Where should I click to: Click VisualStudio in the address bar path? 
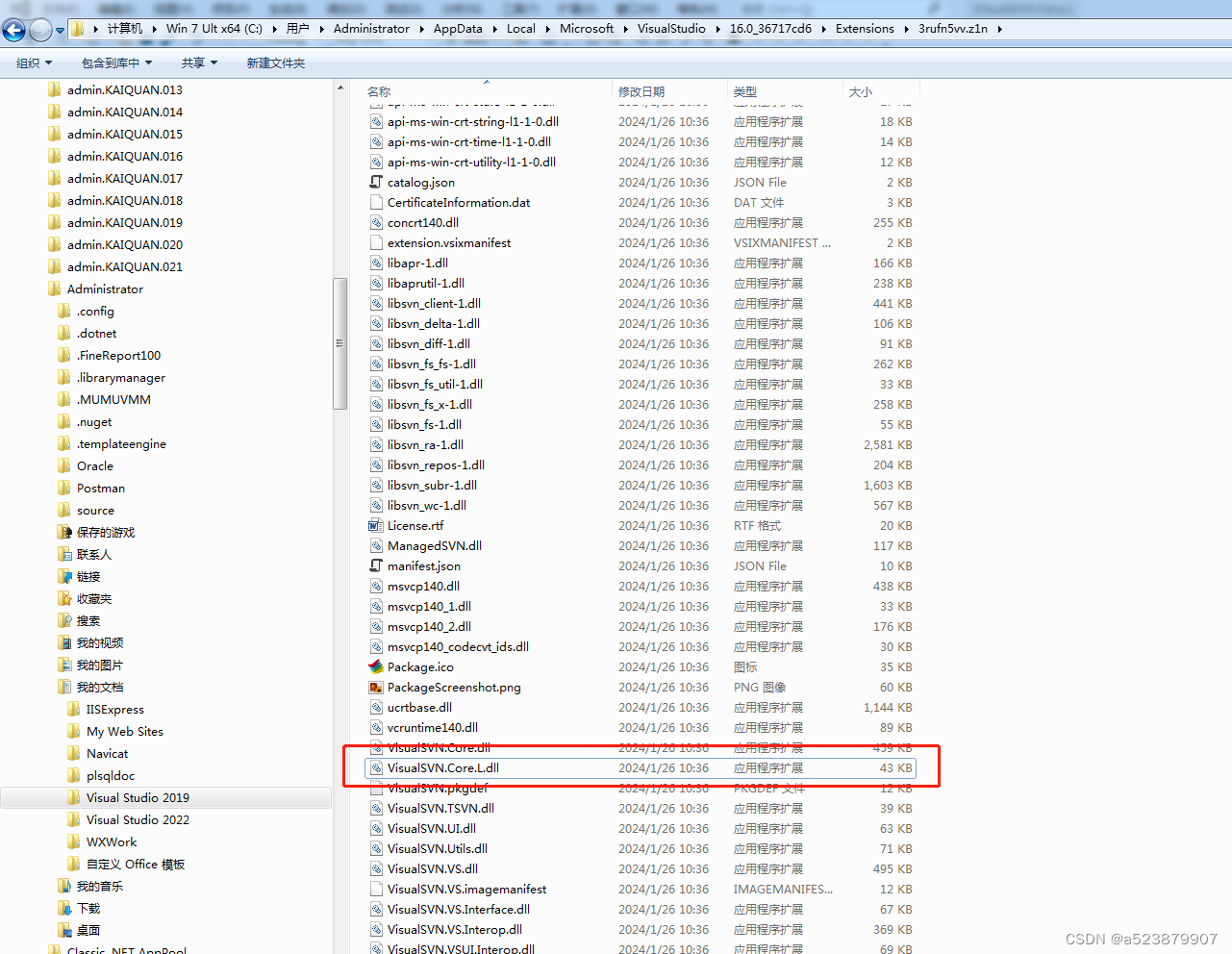672,29
